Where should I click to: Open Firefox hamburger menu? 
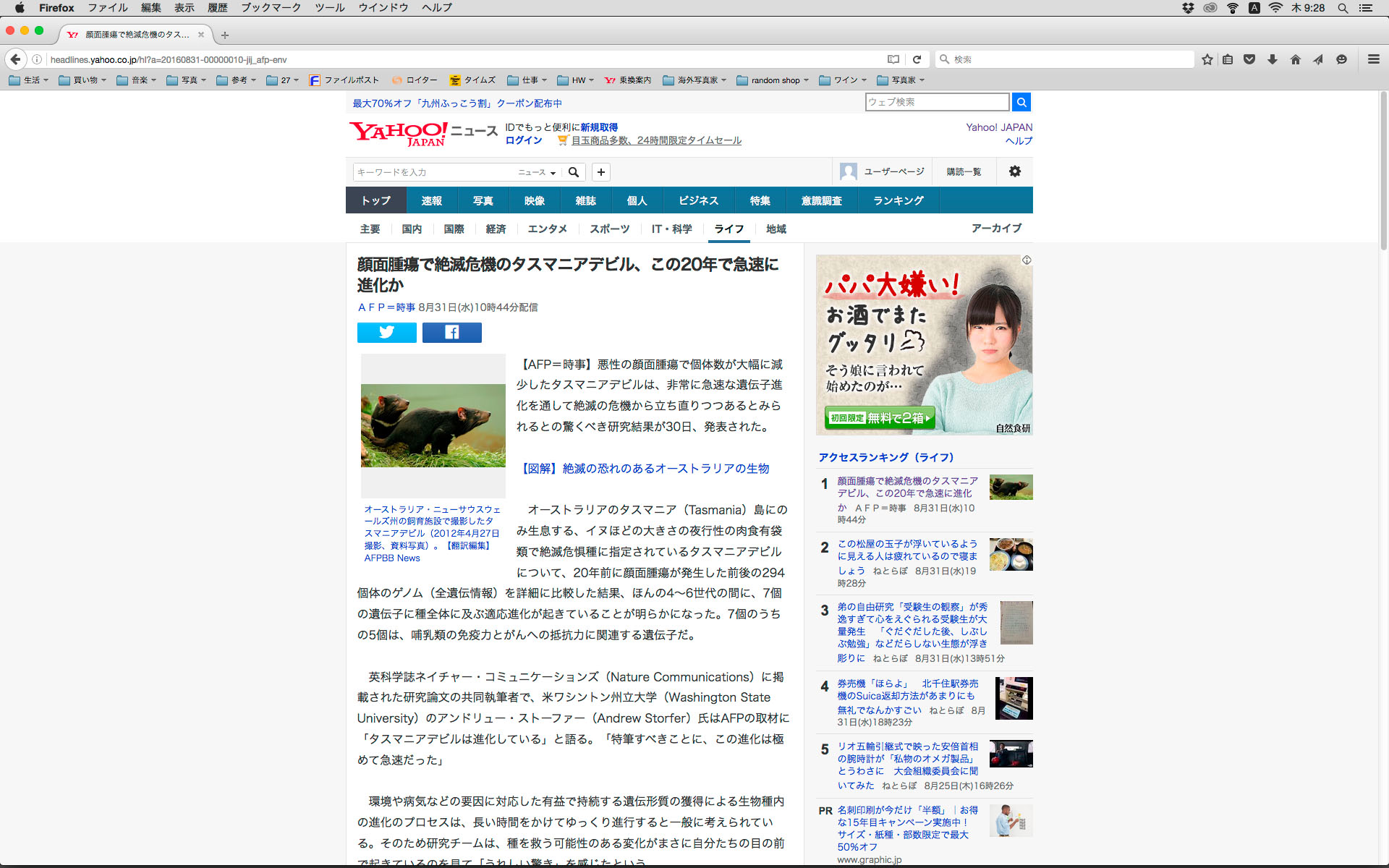point(1373,59)
